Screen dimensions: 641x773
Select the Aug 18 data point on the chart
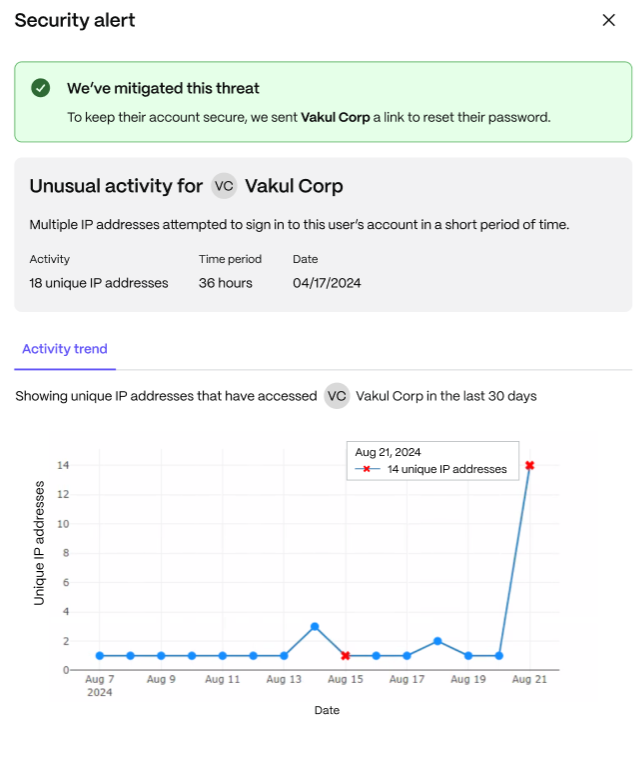(x=437, y=641)
